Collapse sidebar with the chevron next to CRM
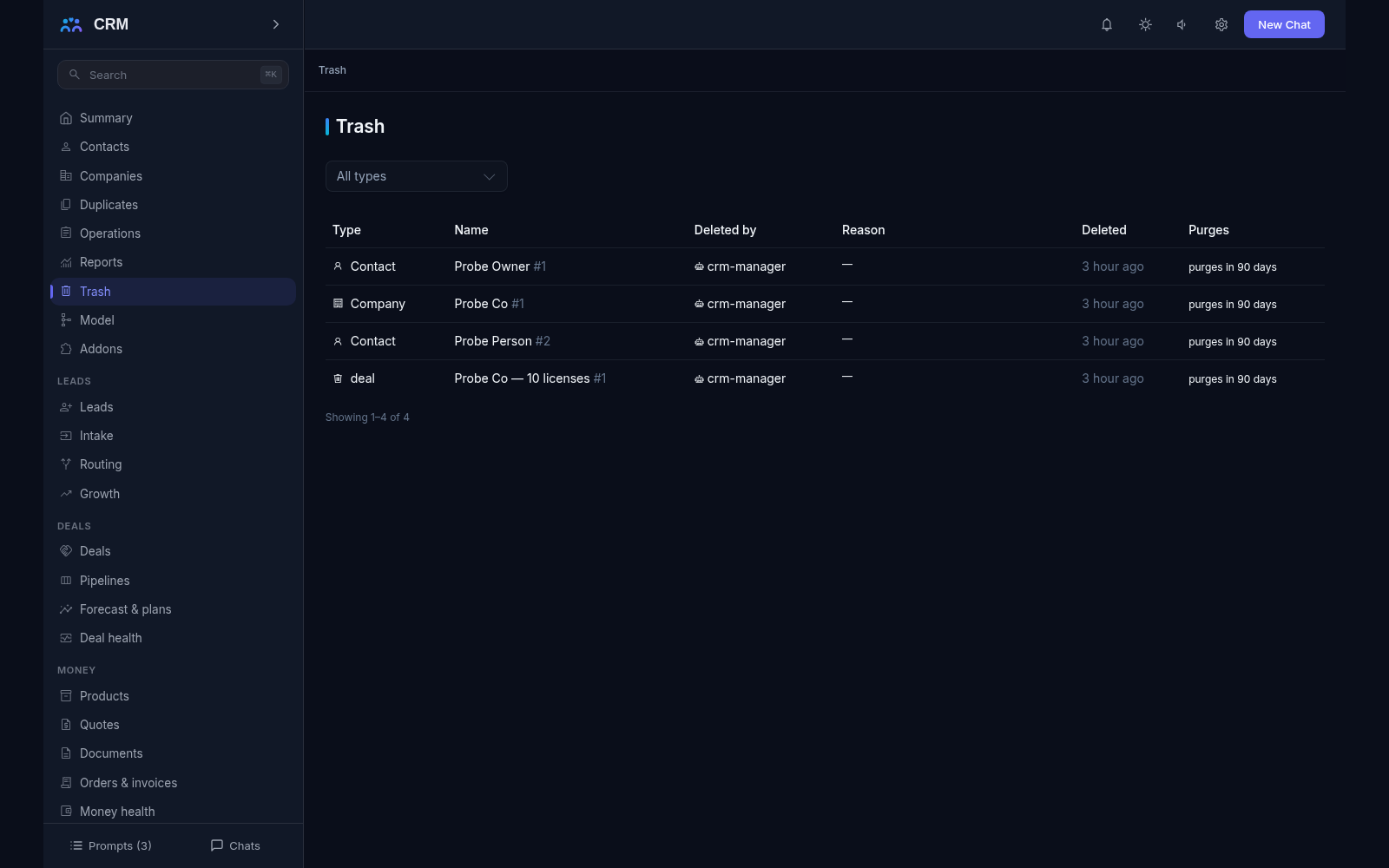This screenshot has height=868, width=1389. click(x=276, y=24)
